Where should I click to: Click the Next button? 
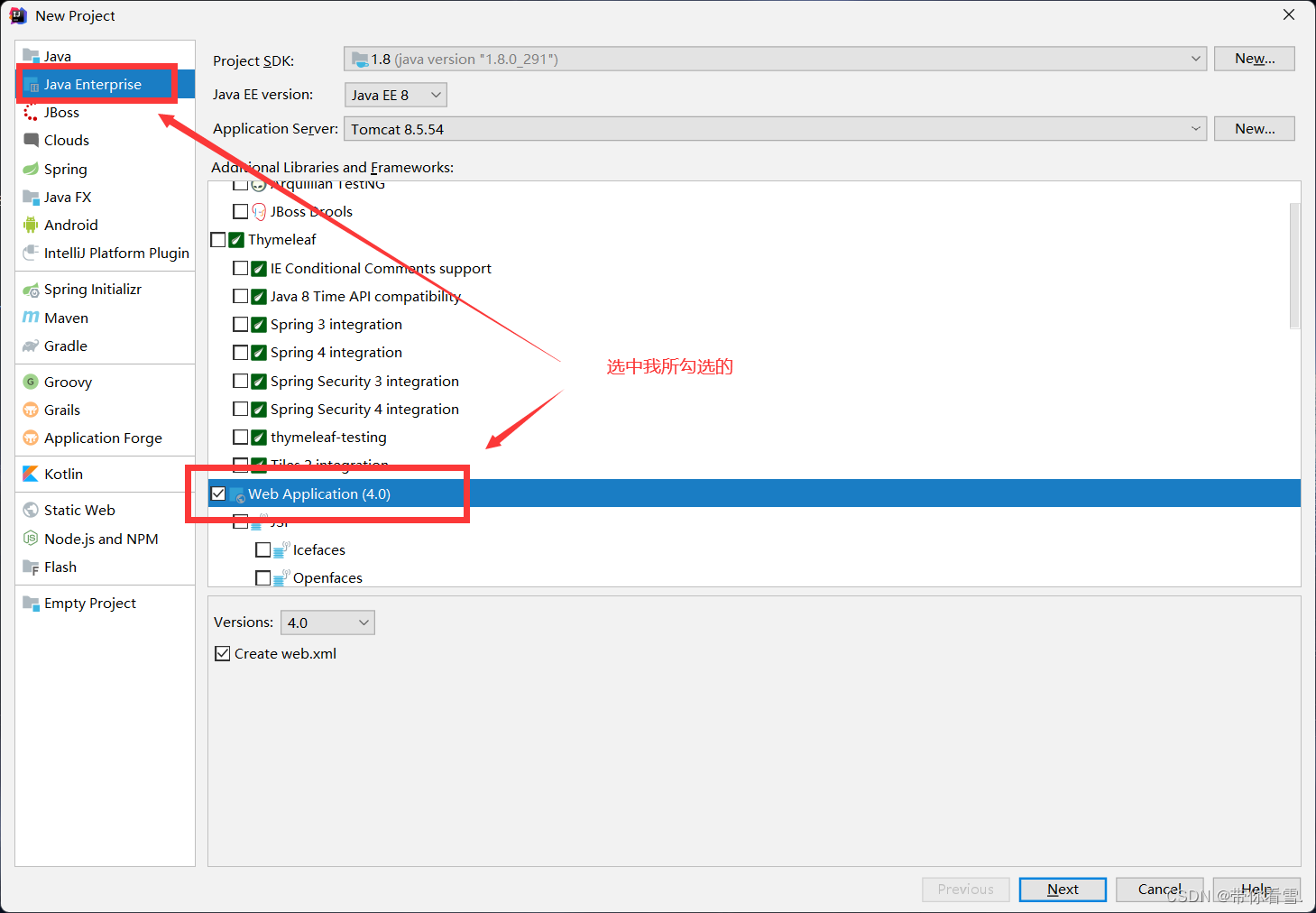click(1063, 890)
